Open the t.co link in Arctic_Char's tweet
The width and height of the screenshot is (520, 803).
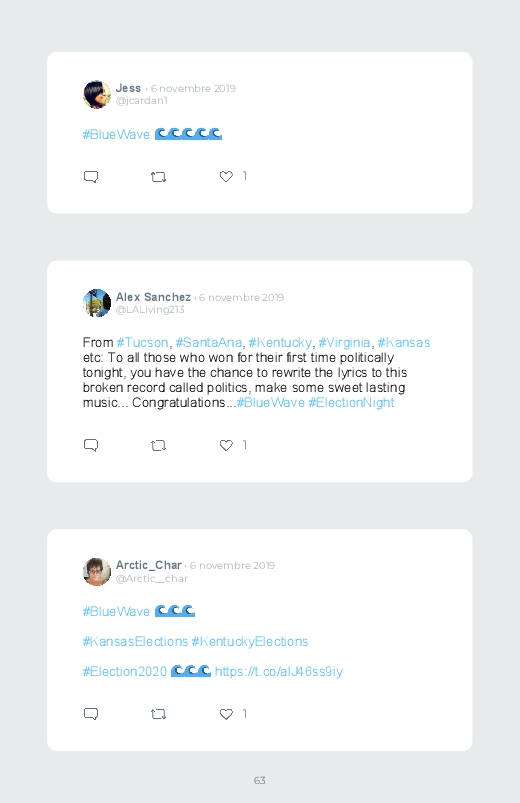pos(279,671)
